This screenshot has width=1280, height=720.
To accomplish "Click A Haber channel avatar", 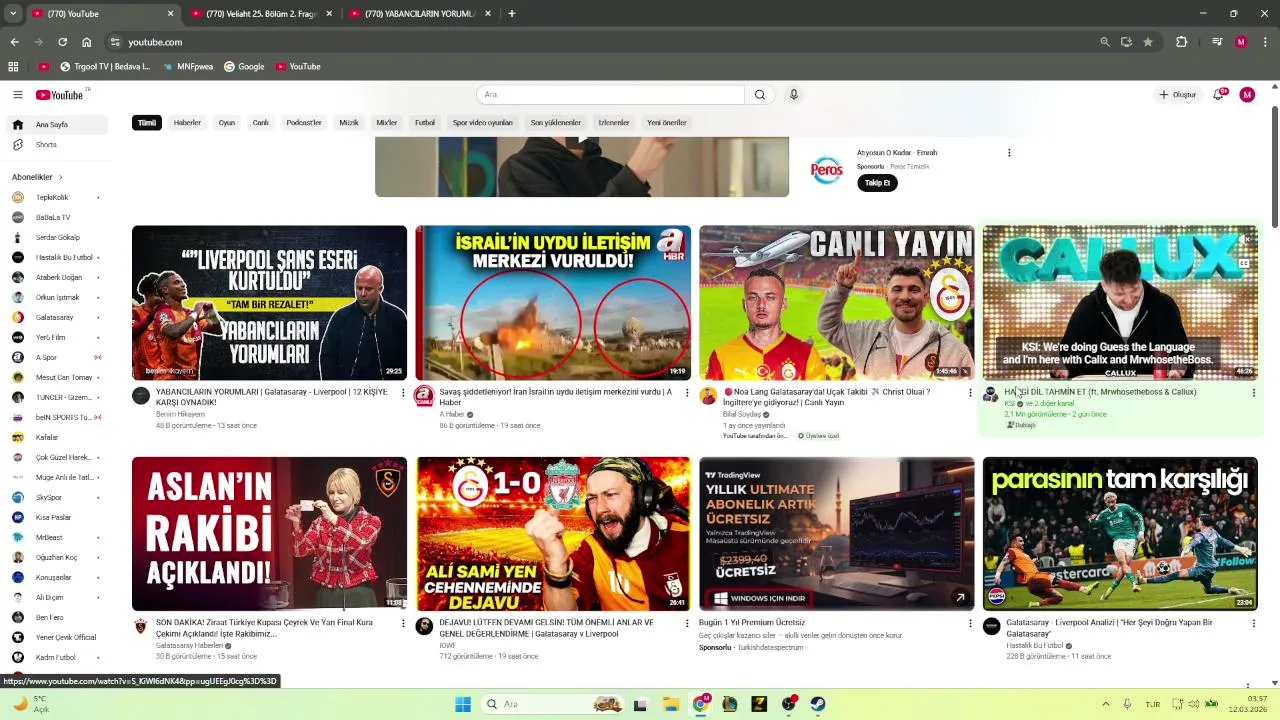I will point(424,396).
